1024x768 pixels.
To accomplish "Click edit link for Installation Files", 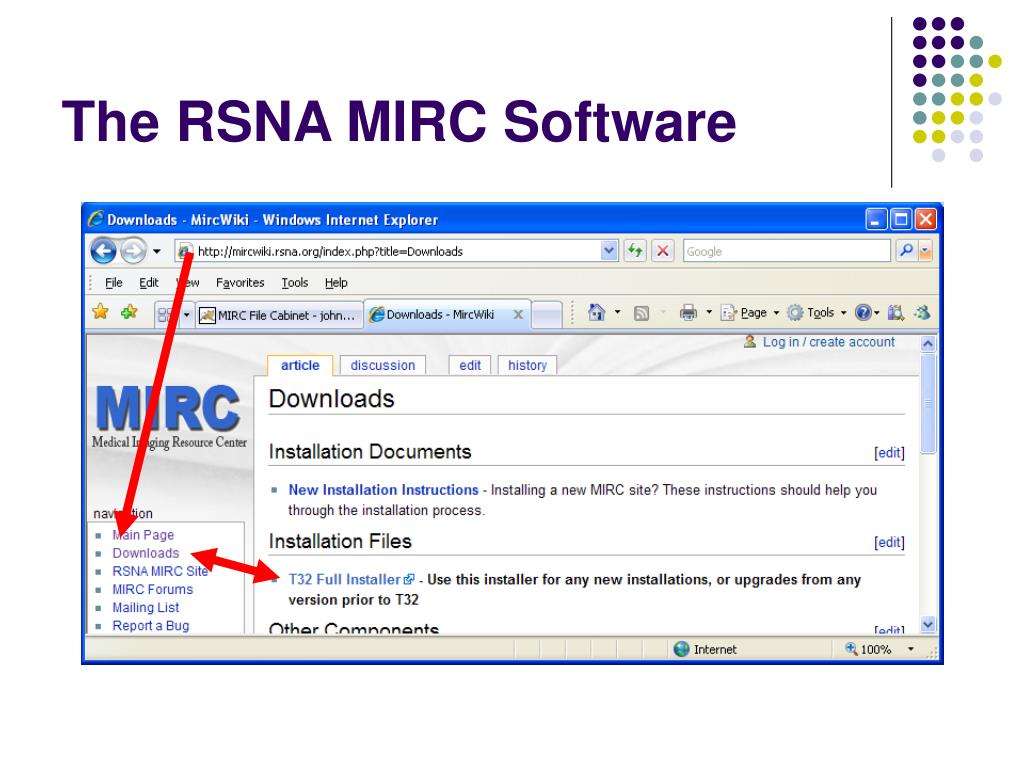I will pos(889,542).
